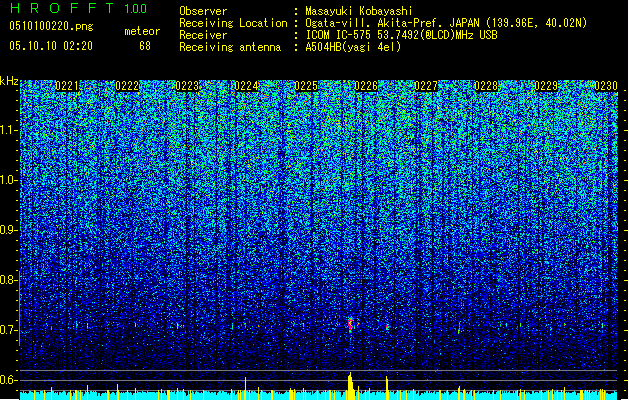Click the Receiver field label

203,35
